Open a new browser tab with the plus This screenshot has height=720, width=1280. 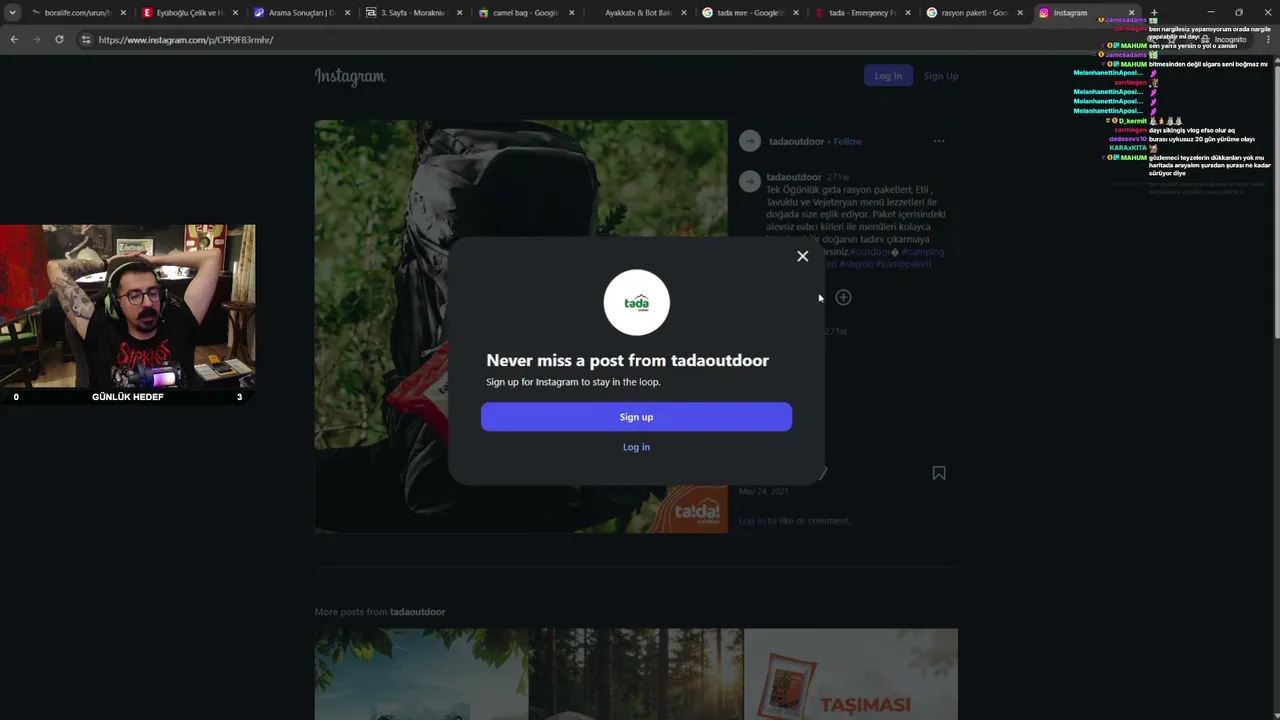coord(1154,13)
